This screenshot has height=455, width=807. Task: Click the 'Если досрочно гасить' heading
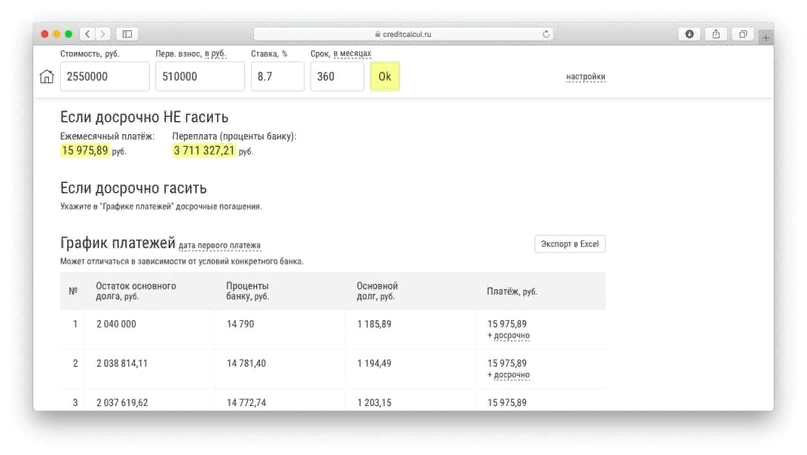(133, 188)
